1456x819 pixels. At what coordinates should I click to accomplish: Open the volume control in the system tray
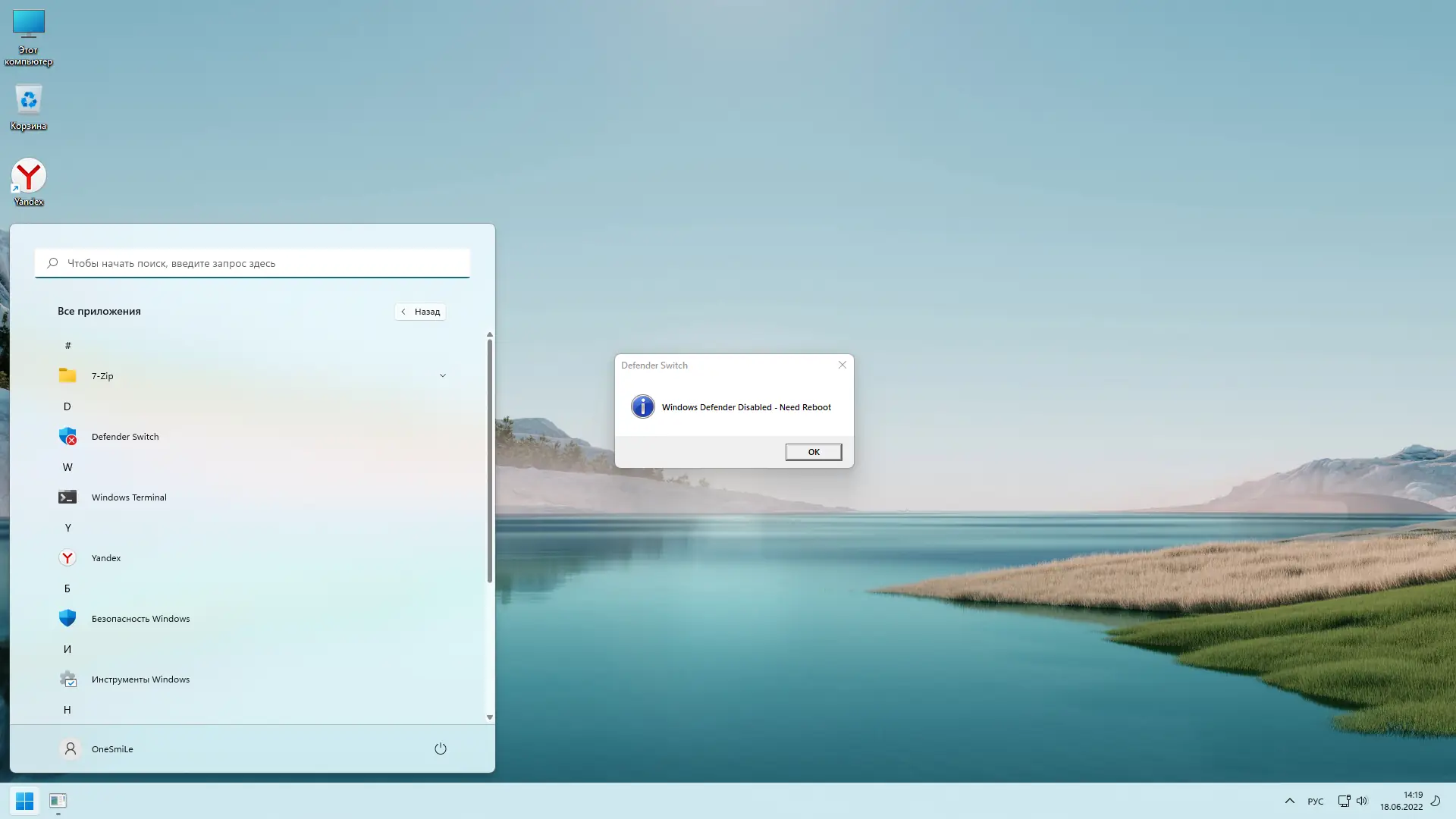pyautogui.click(x=1362, y=801)
